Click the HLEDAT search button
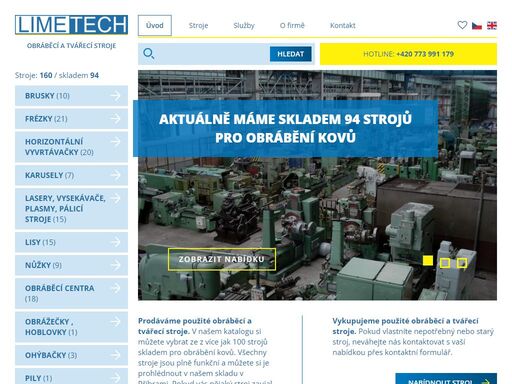 point(291,54)
